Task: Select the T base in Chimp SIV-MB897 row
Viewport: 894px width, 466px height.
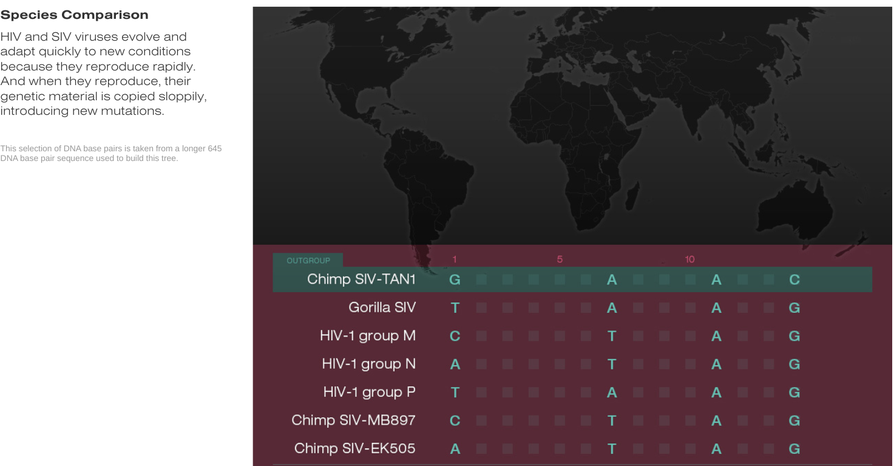Action: pyautogui.click(x=612, y=421)
